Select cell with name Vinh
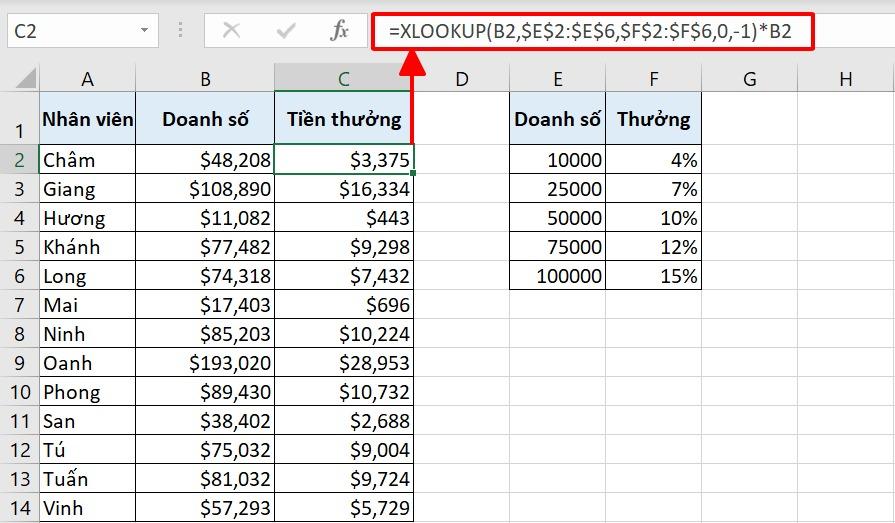 pos(87,507)
